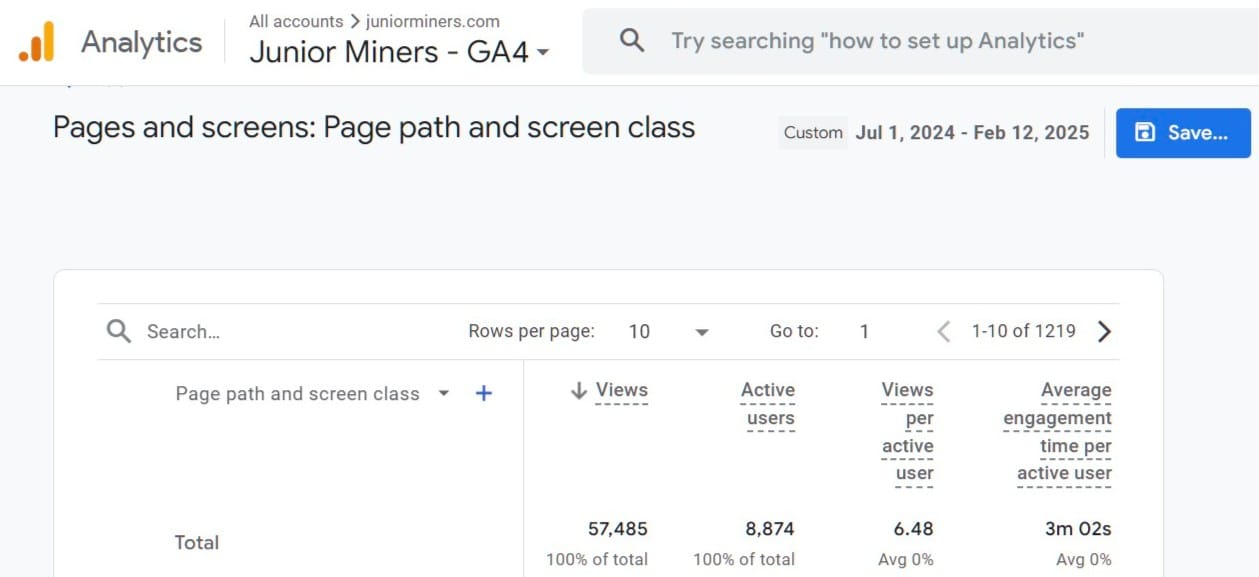Sort table by Active users column
The height and width of the screenshot is (577, 1259).
tap(768, 404)
